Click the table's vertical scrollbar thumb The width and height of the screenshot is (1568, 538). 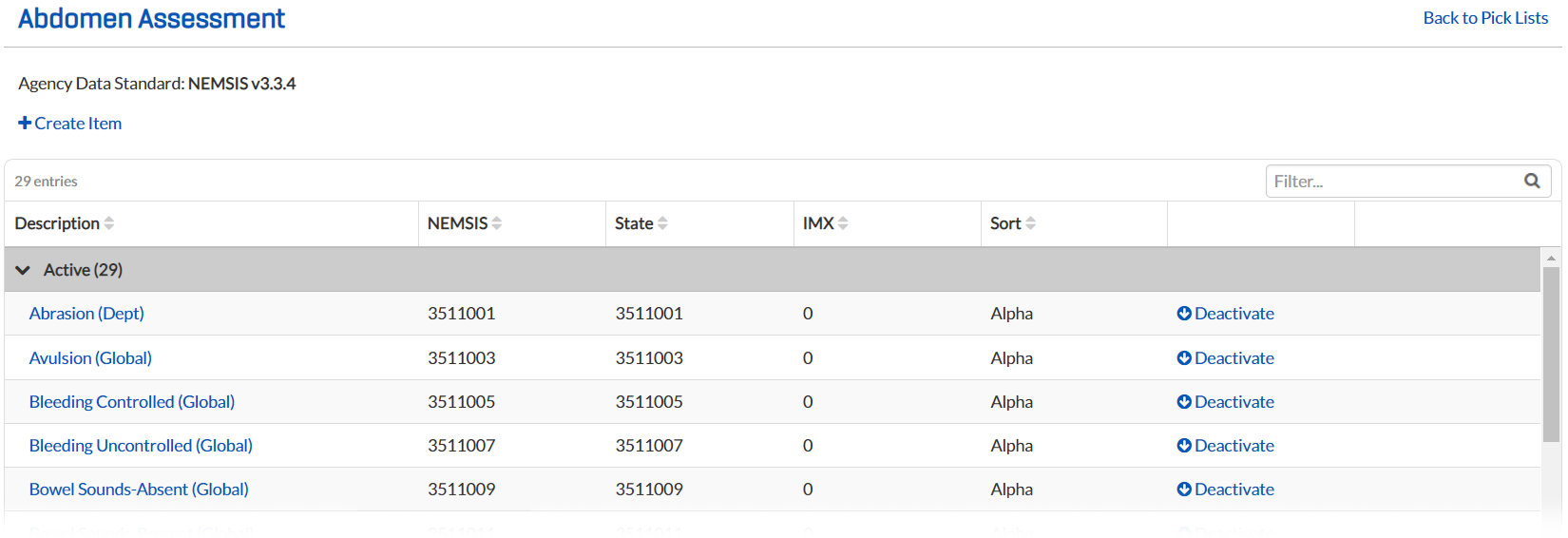1551,352
